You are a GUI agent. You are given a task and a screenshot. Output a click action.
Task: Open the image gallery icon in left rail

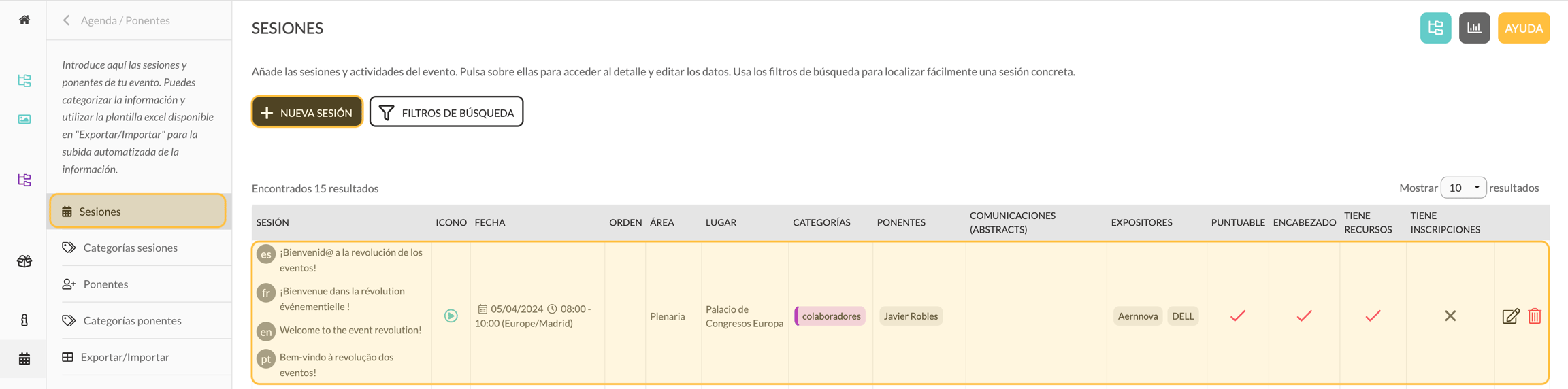[x=24, y=119]
